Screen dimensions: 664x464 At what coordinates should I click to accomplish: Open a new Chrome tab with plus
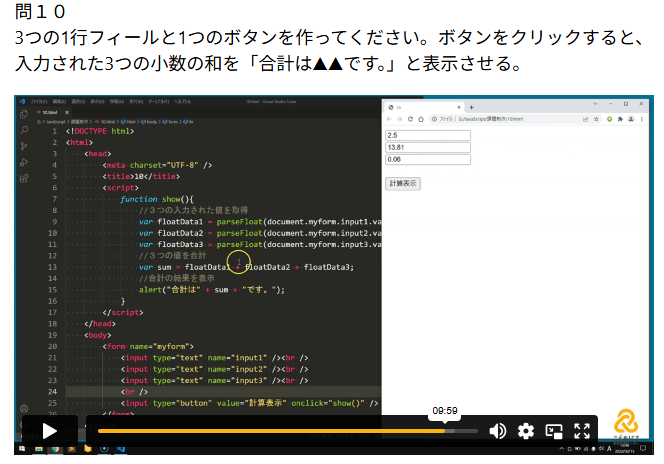coord(471,107)
